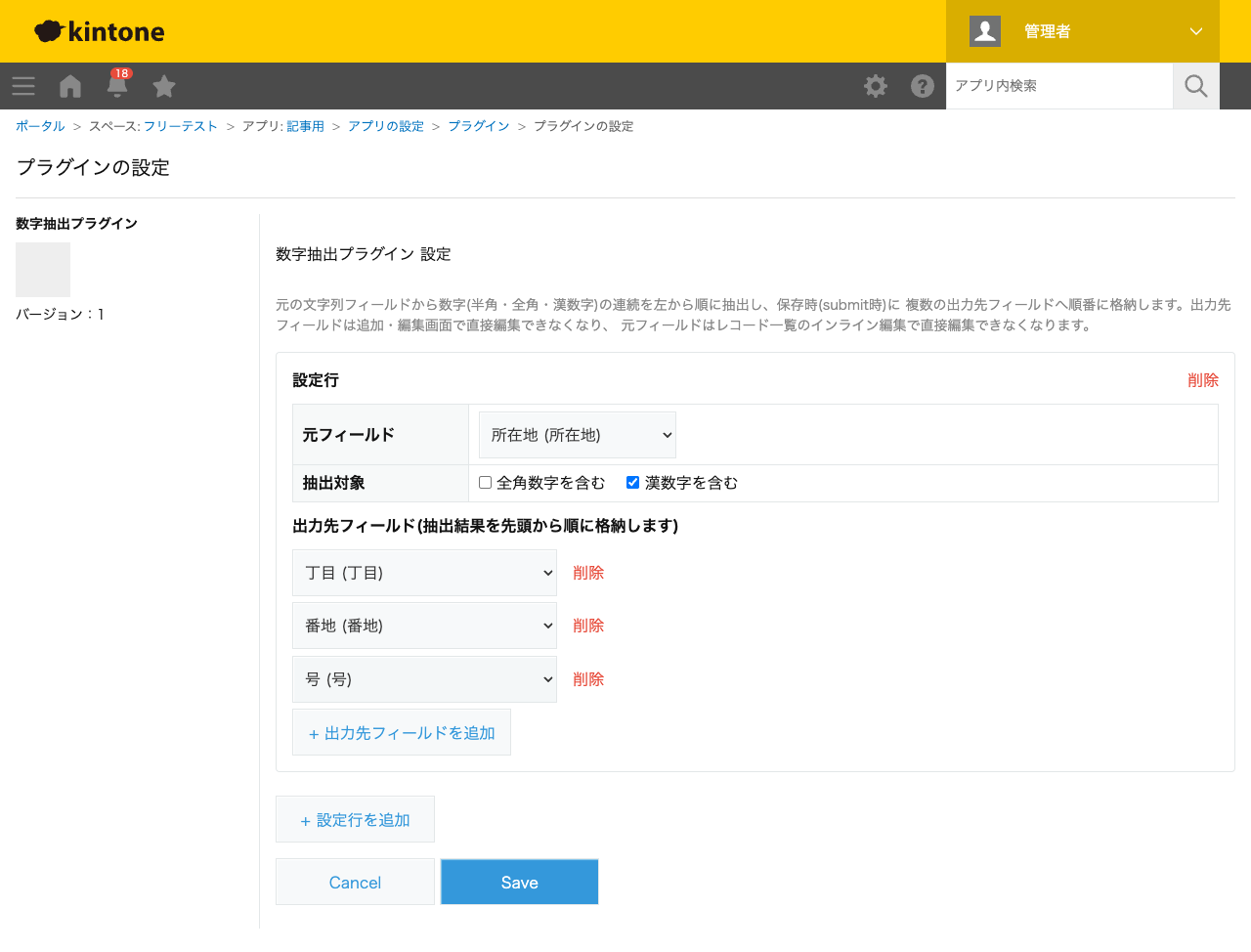Open the 番地 (番地) output field dropdown
This screenshot has width=1251, height=952.
[424, 626]
